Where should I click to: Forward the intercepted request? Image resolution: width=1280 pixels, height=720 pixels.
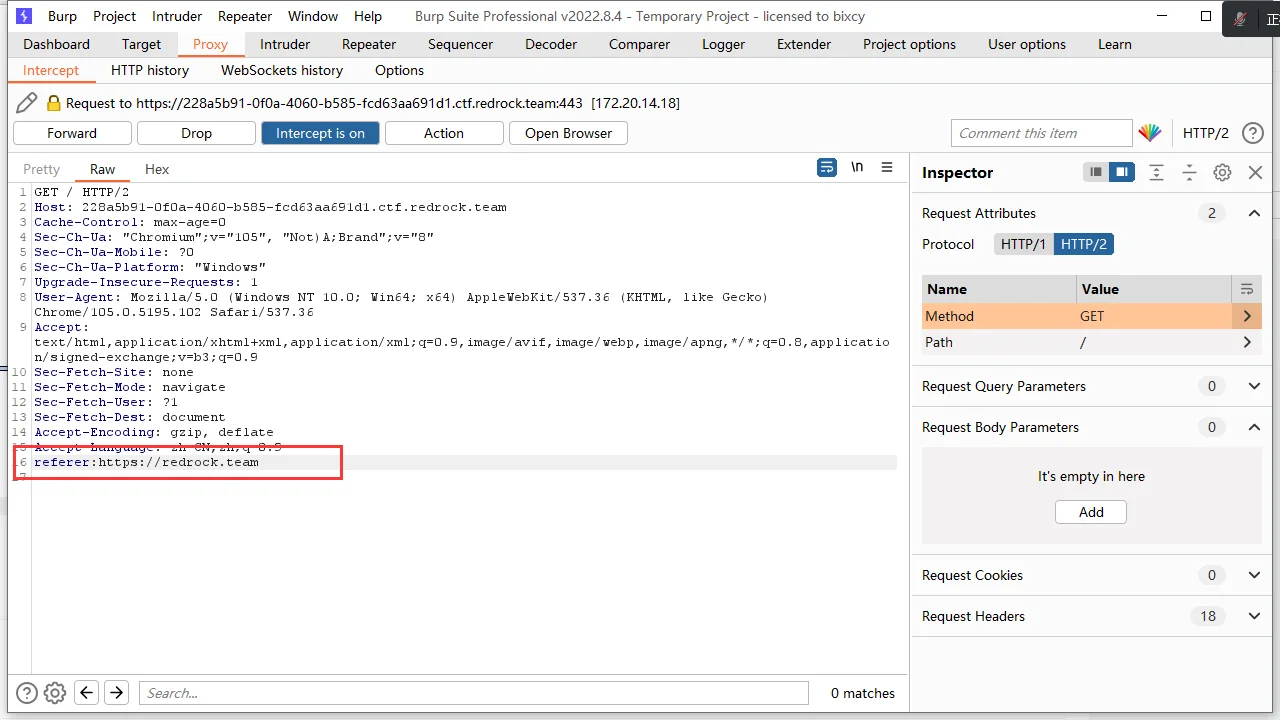tap(72, 133)
